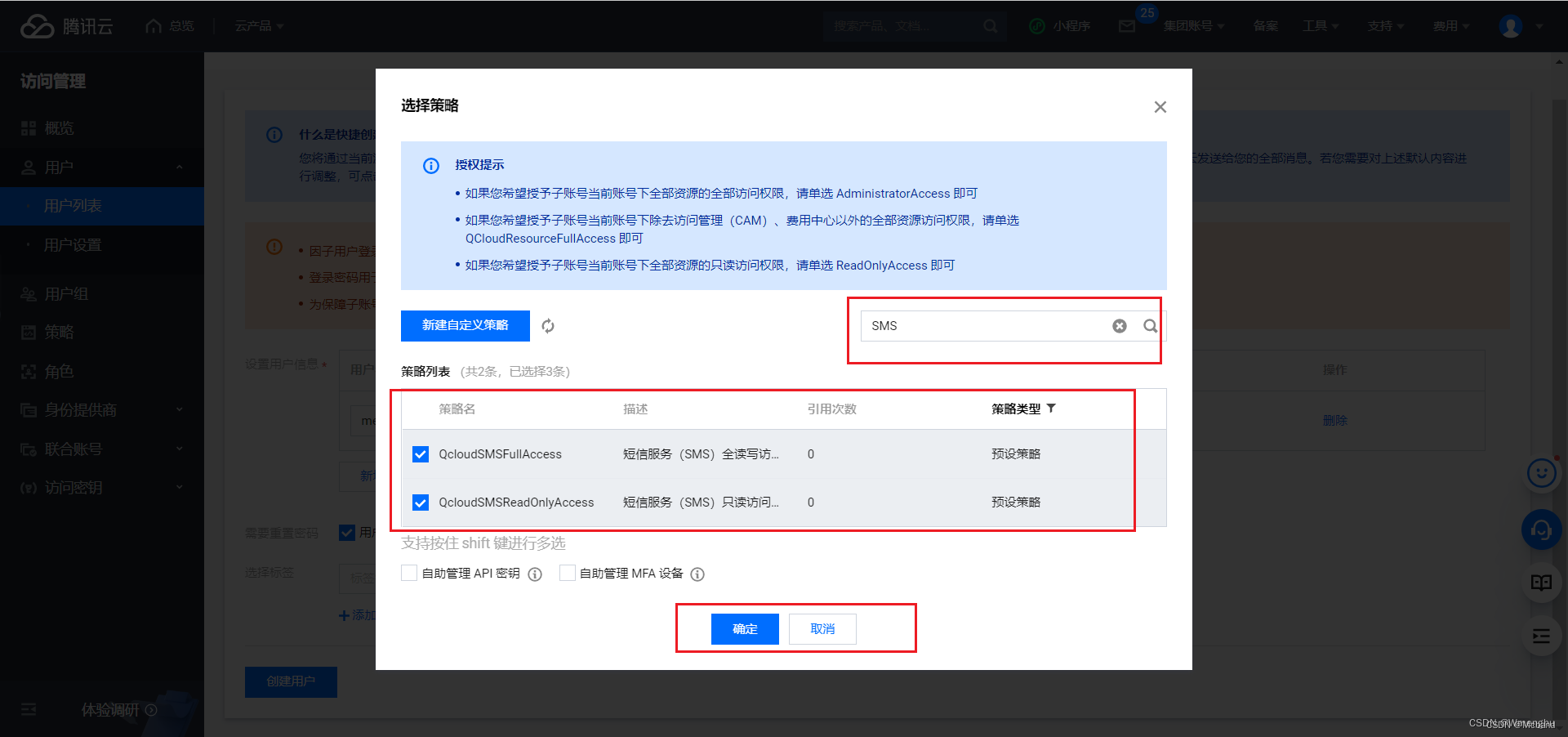Click the policy search magnifier icon

pos(1150,326)
